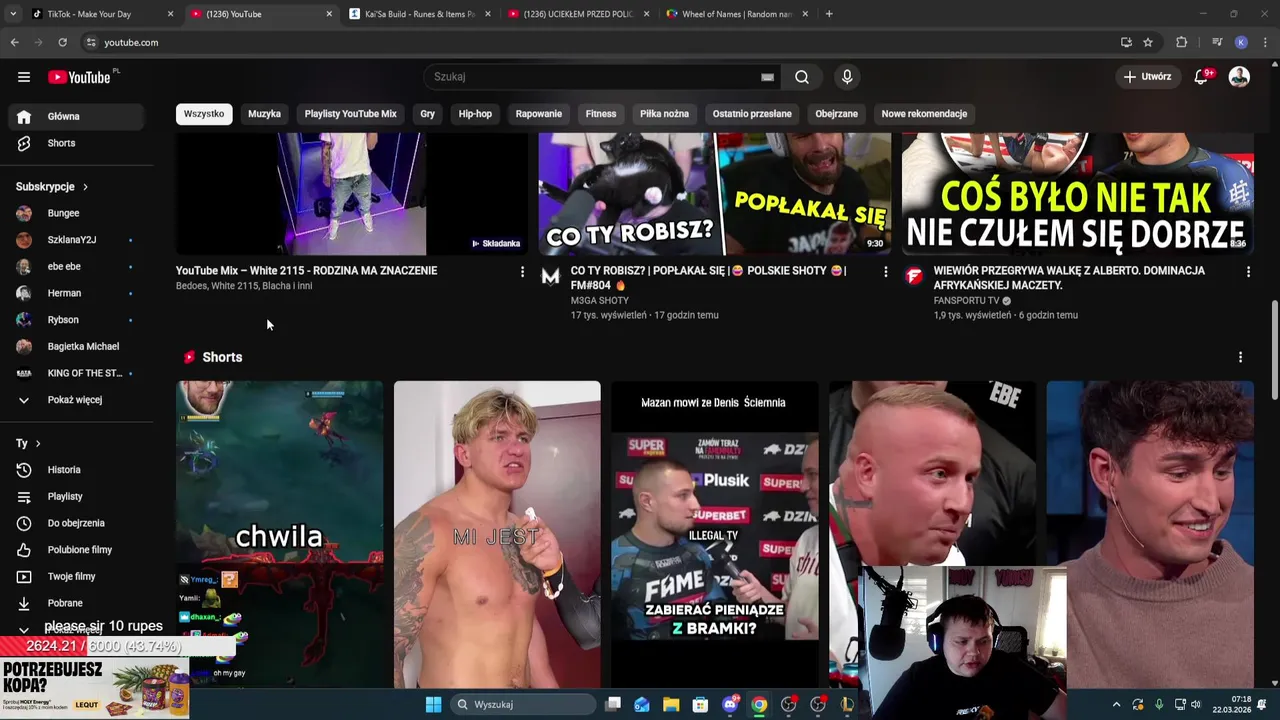This screenshot has width=1280, height=720.
Task: Open Pobrane downloads in sidebar
Action: point(76,603)
